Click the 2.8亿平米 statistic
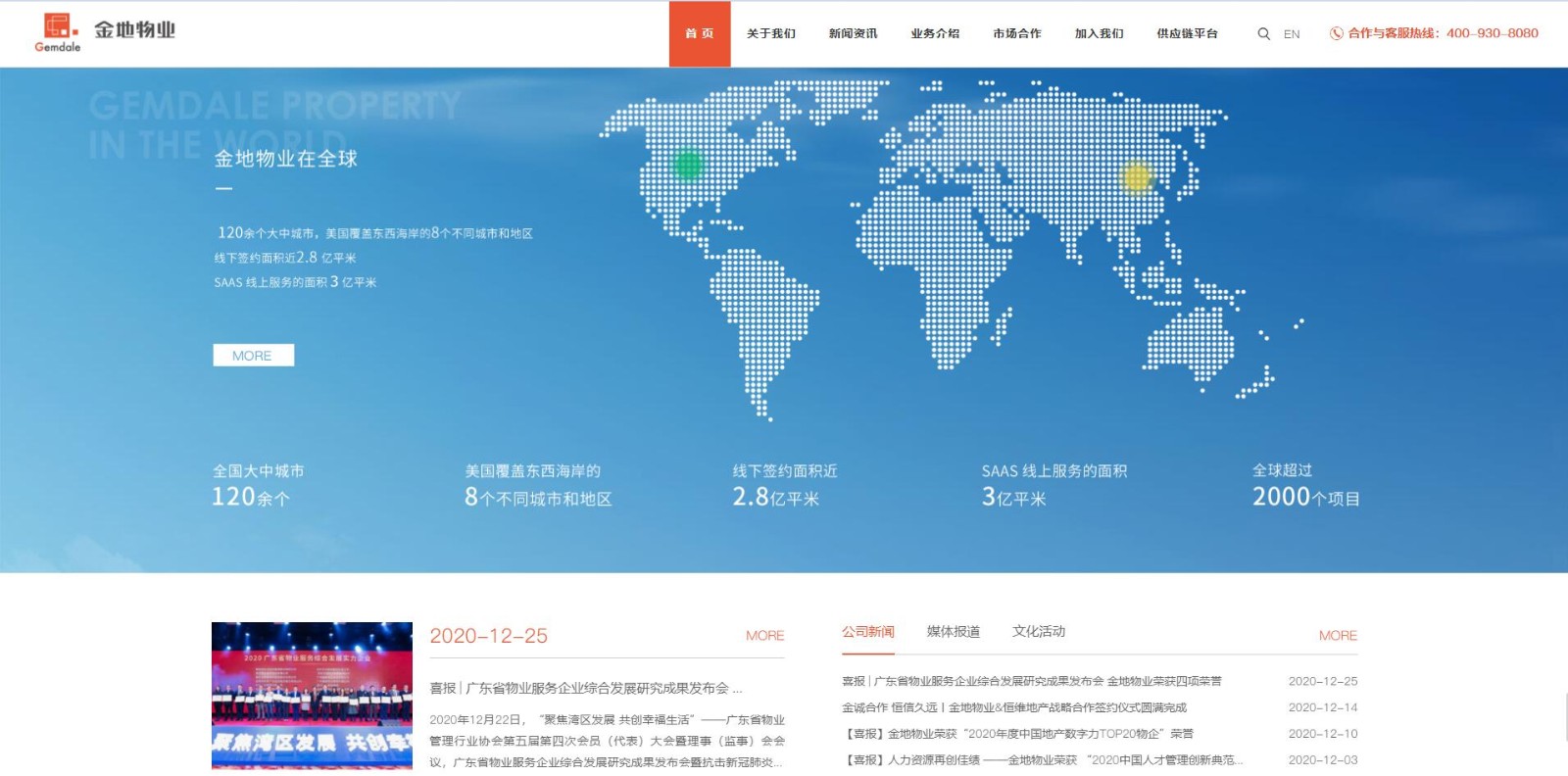This screenshot has height=776, width=1568. [x=784, y=485]
